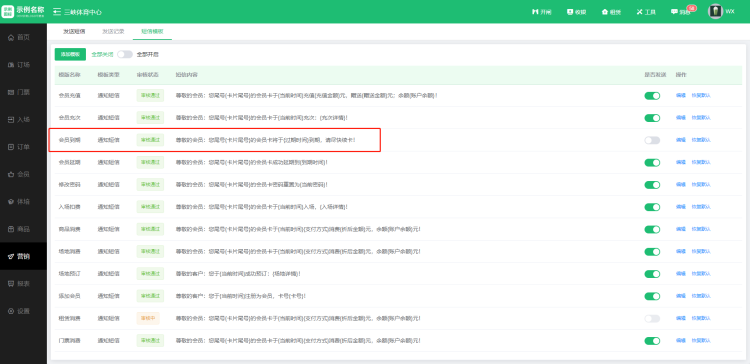
Task: Turn off sending for 会员延期 template
Action: (652, 163)
